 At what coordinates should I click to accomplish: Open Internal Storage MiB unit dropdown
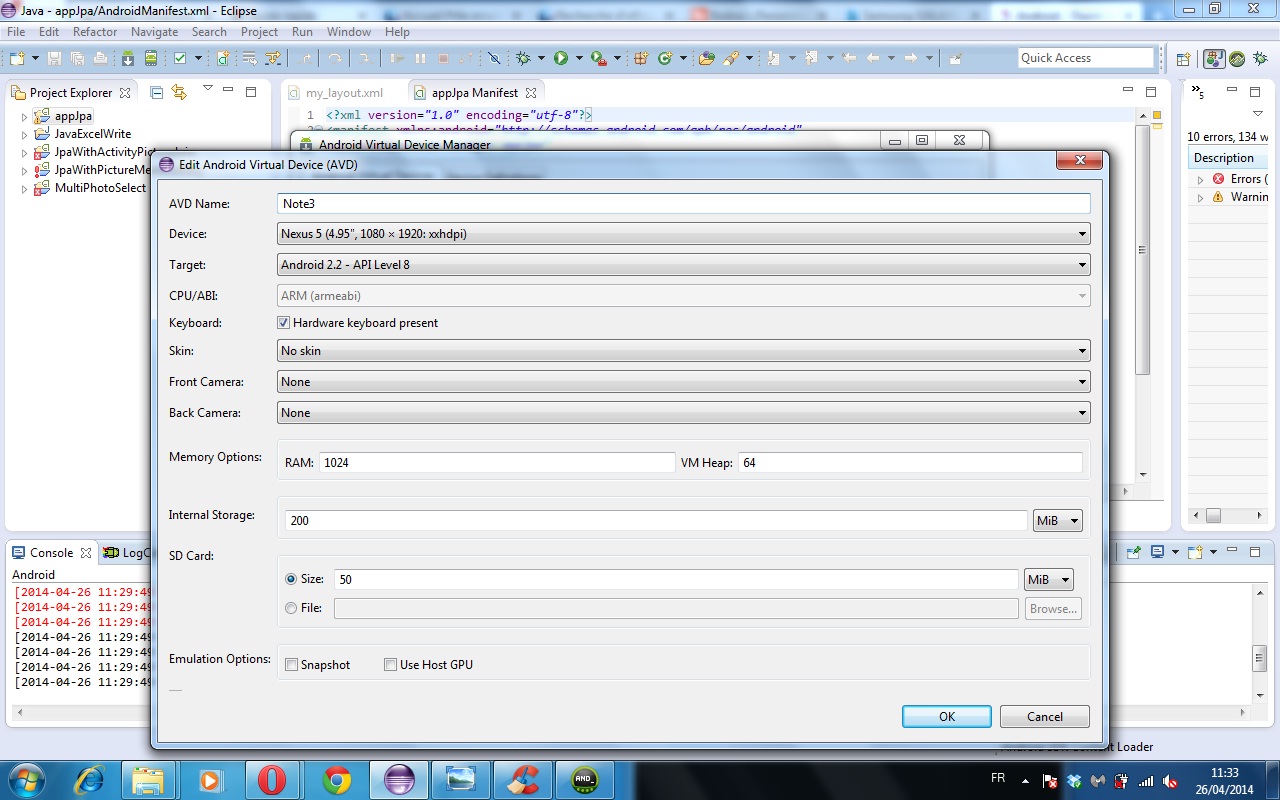[x=1057, y=521]
